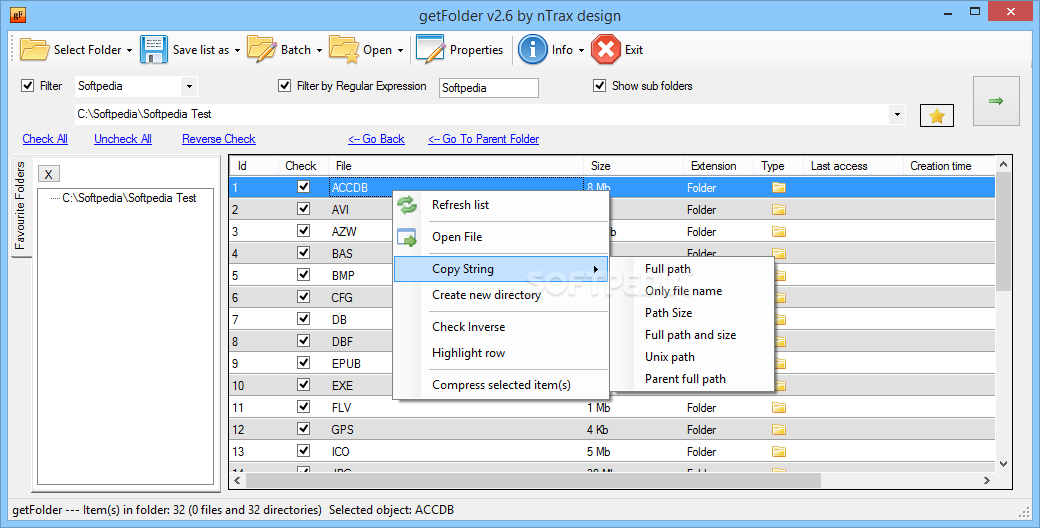This screenshot has width=1040, height=528.
Task: Copy Full path from submenu
Action: (667, 269)
